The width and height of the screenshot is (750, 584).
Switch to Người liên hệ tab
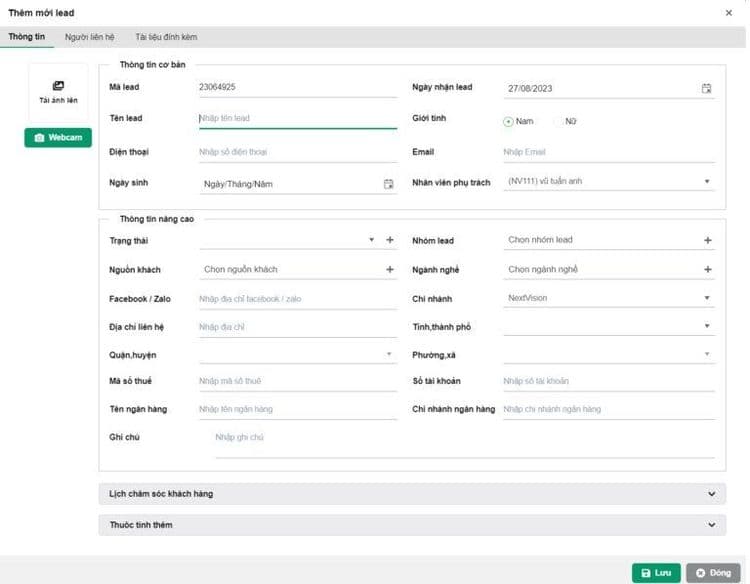pyautogui.click(x=90, y=37)
